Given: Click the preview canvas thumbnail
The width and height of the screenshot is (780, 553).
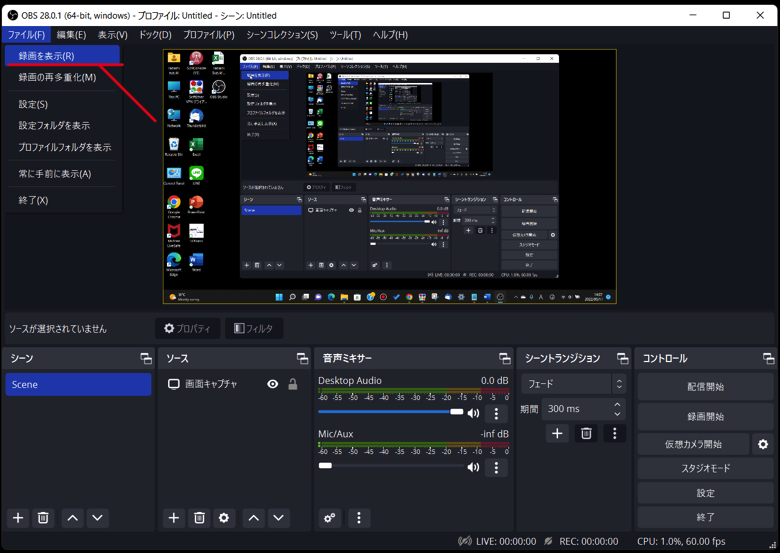Looking at the screenshot, I should [390, 176].
